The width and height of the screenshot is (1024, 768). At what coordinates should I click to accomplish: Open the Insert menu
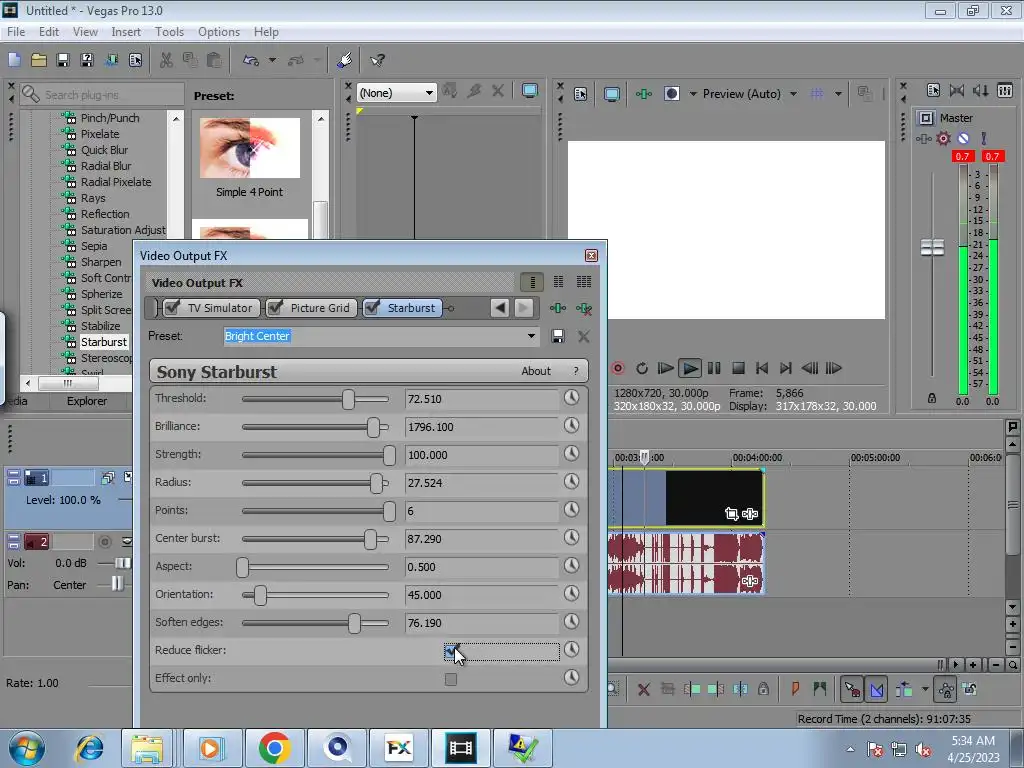tap(126, 32)
